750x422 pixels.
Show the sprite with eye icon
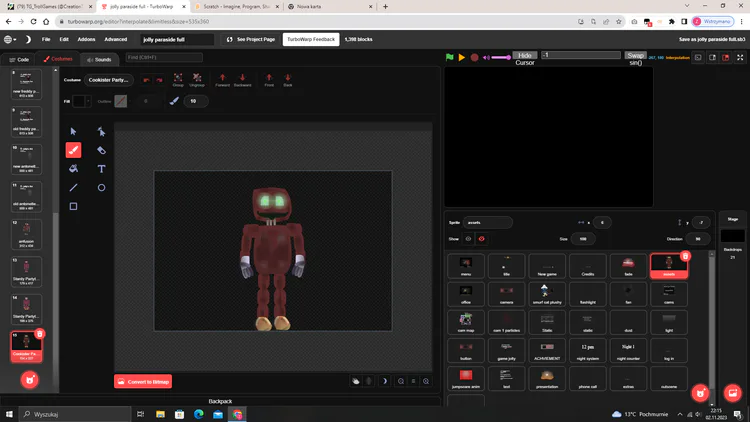[468, 239]
